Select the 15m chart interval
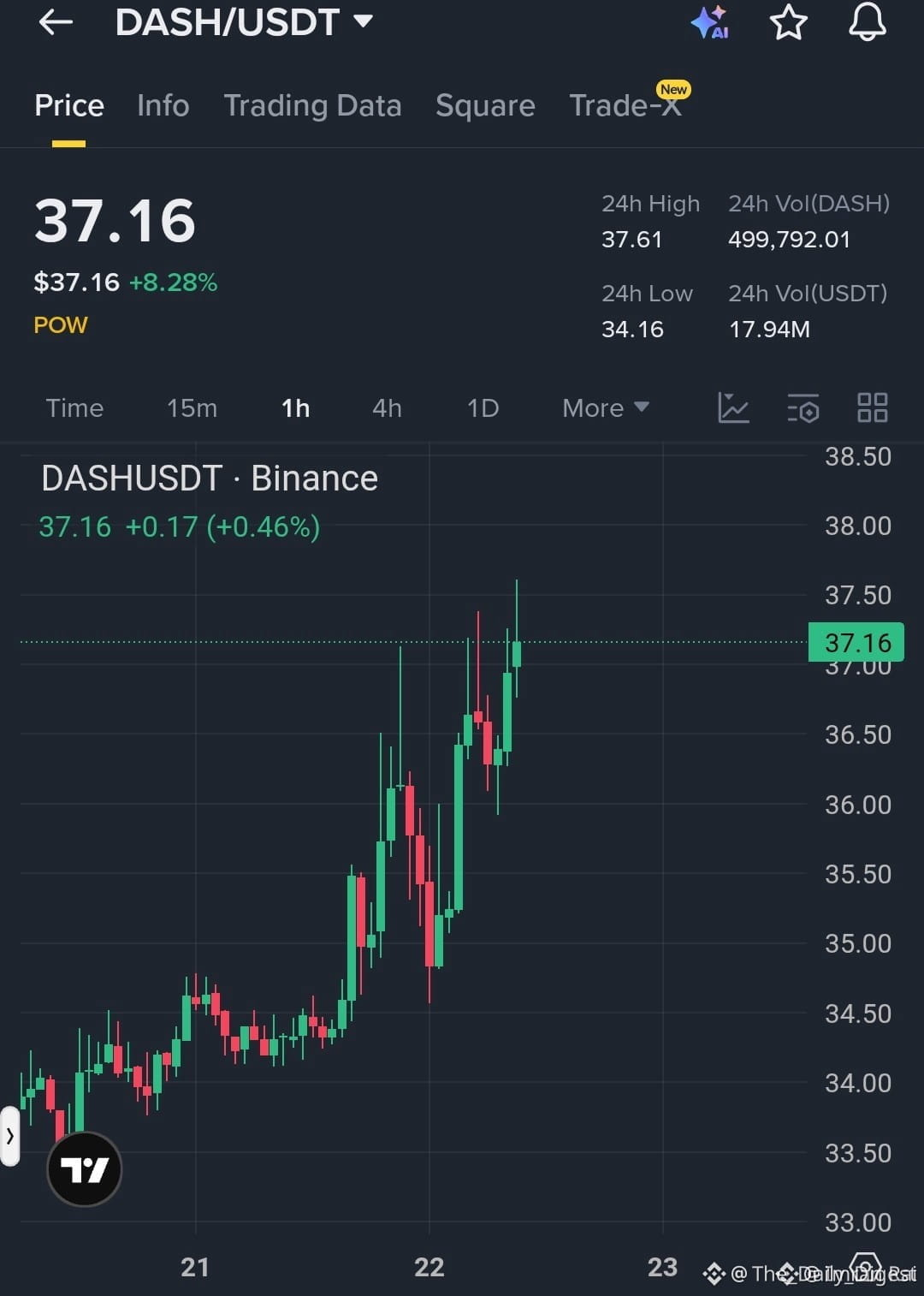The height and width of the screenshot is (1296, 924). tap(192, 408)
